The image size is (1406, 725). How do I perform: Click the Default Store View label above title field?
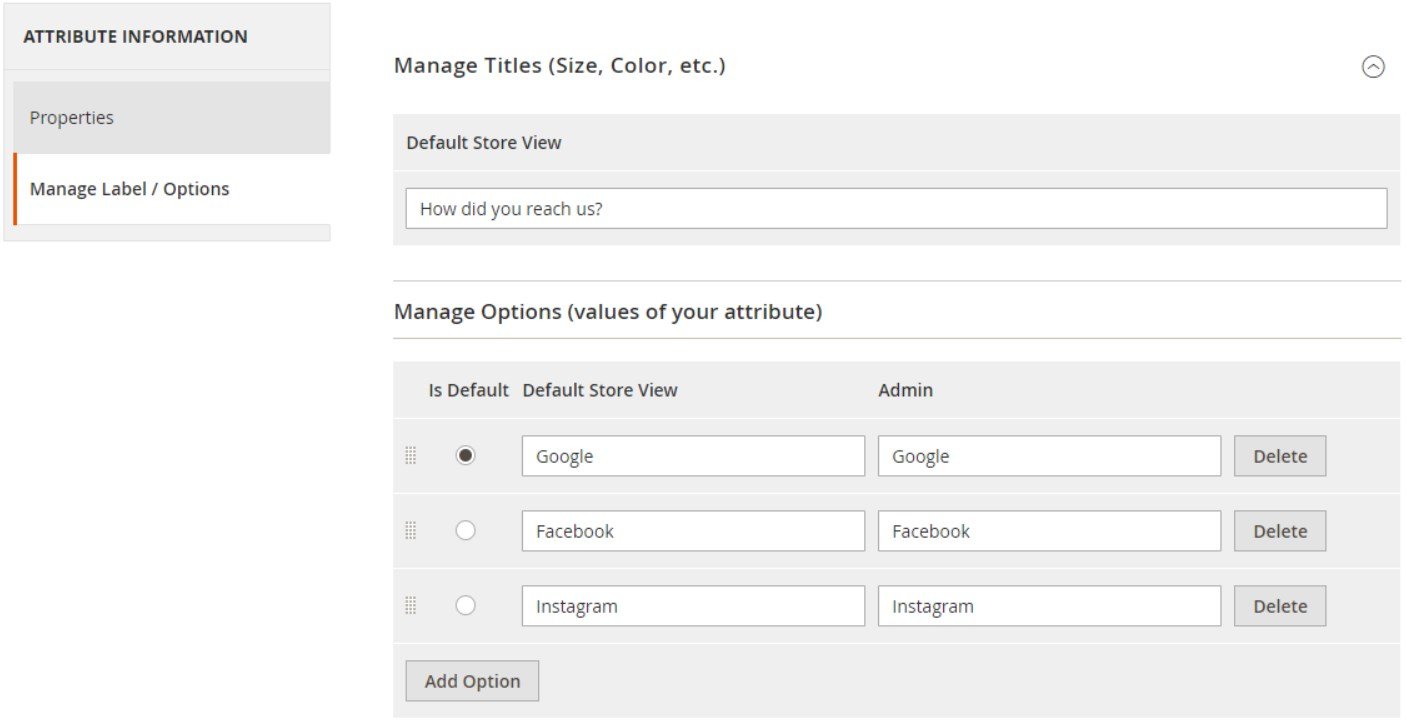click(484, 143)
